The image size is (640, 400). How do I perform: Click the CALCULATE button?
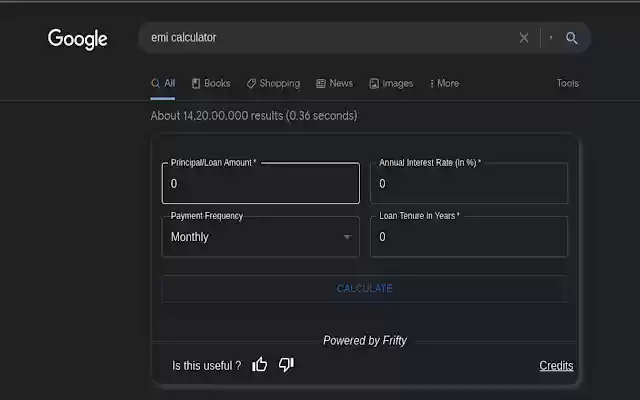pyautogui.click(x=365, y=288)
